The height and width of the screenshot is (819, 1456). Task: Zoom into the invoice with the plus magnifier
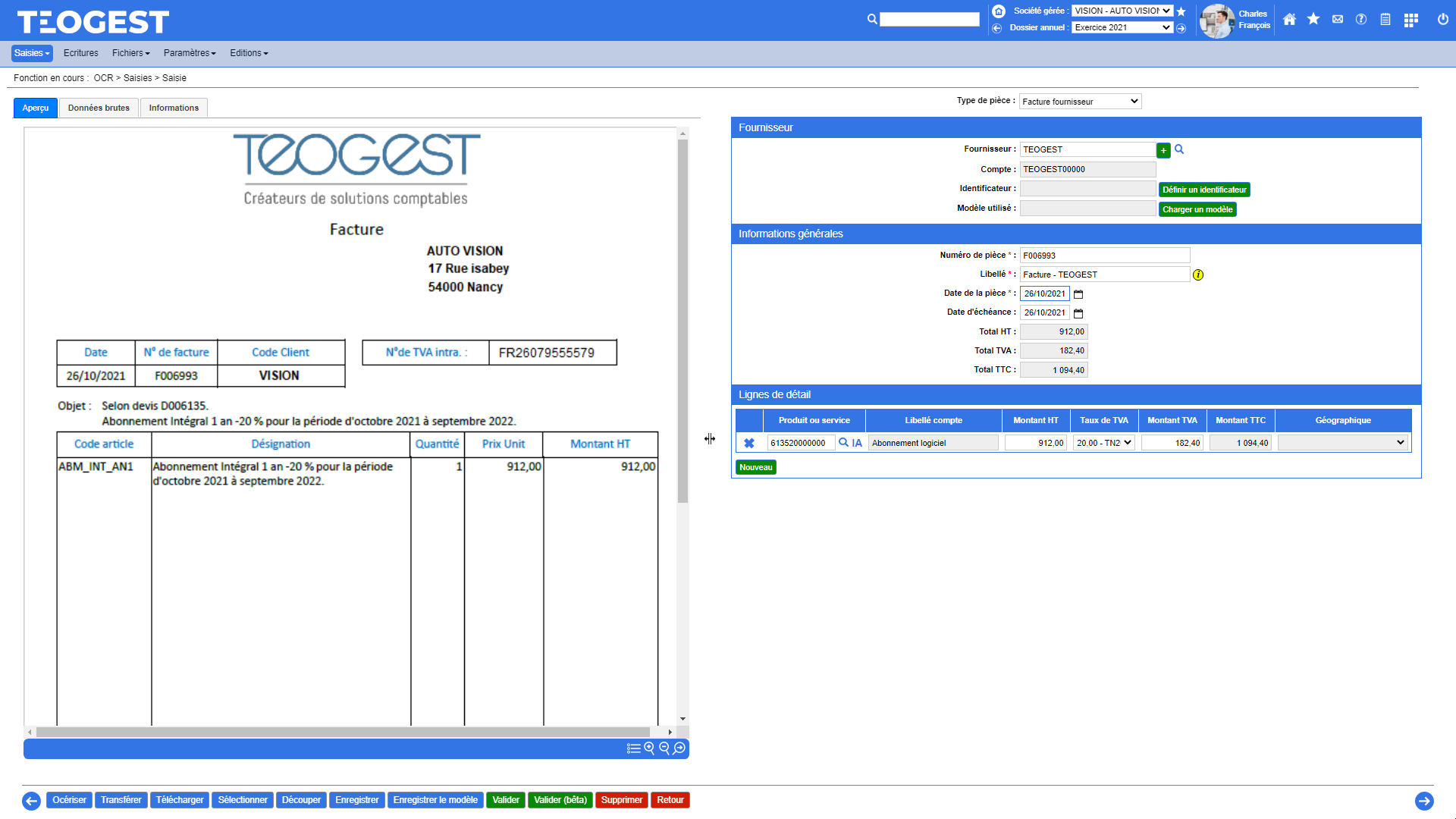(x=649, y=748)
